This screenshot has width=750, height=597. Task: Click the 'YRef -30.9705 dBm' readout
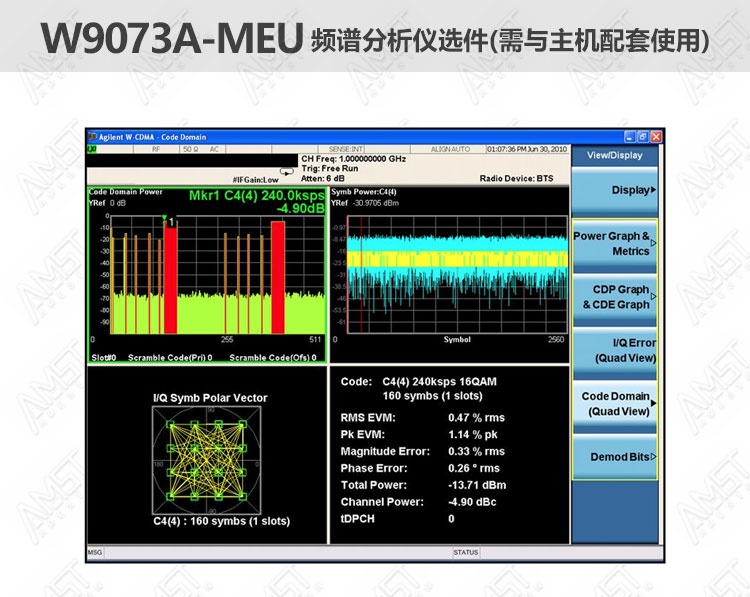pos(365,203)
